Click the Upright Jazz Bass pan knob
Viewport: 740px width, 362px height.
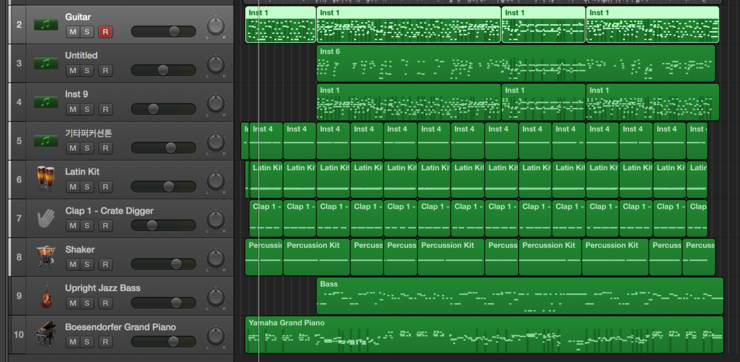point(216,297)
